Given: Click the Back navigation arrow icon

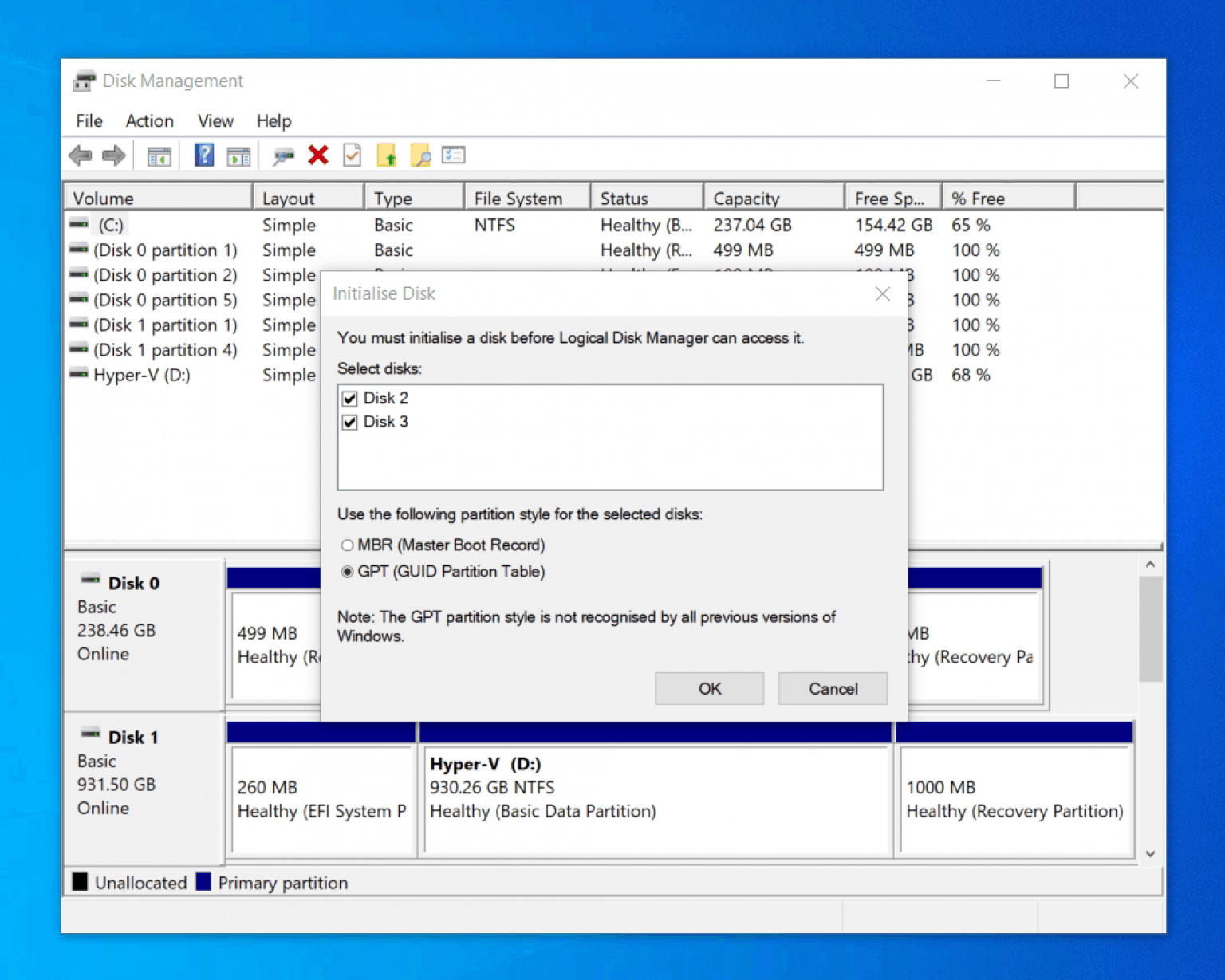Looking at the screenshot, I should point(80,155).
